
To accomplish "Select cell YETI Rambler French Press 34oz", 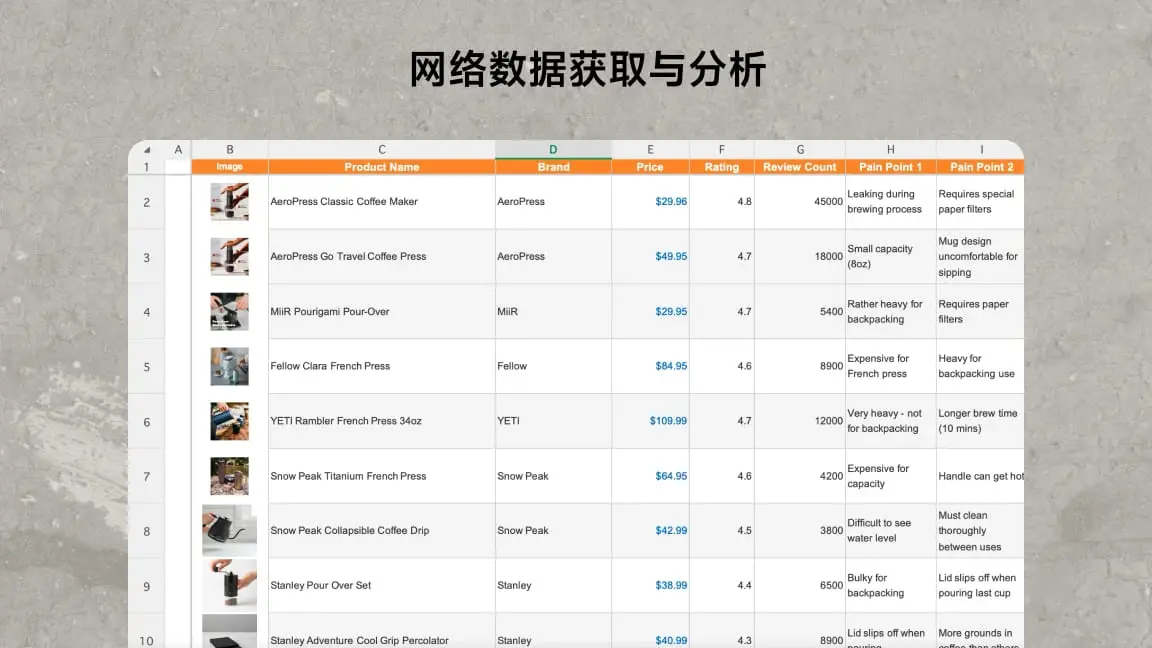I will click(x=381, y=421).
